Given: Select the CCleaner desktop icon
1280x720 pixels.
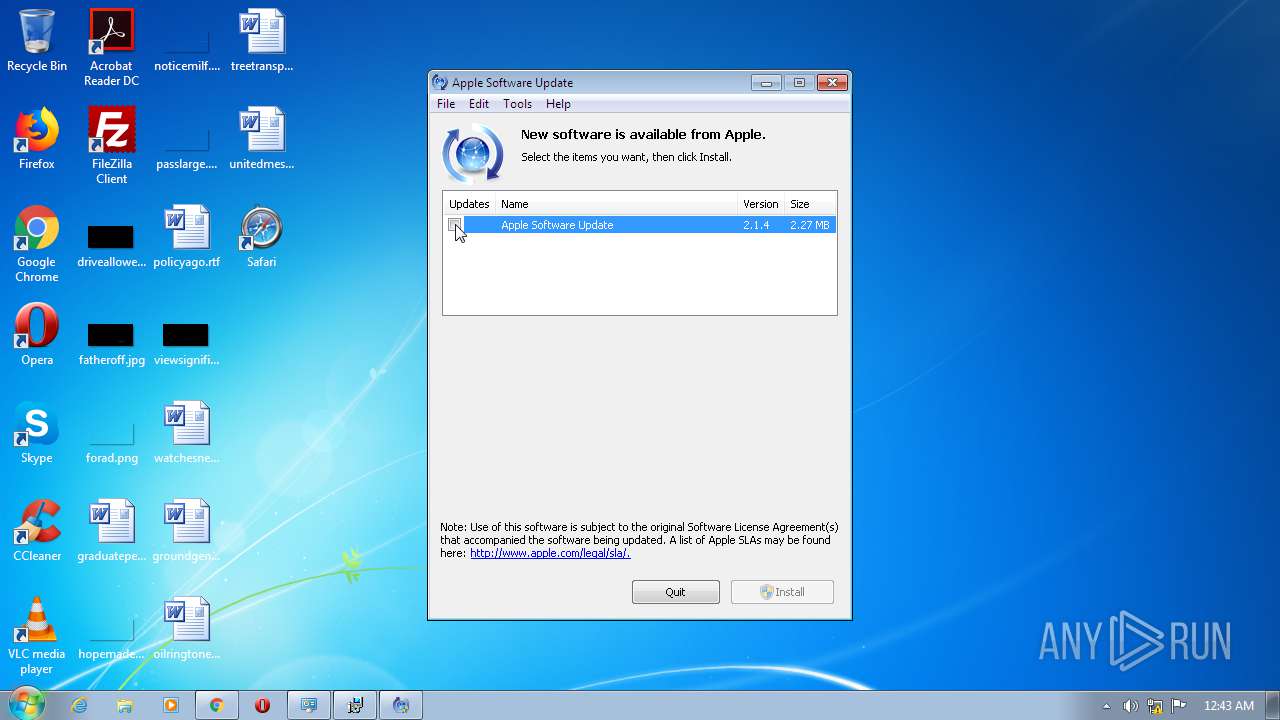Looking at the screenshot, I should [x=37, y=530].
